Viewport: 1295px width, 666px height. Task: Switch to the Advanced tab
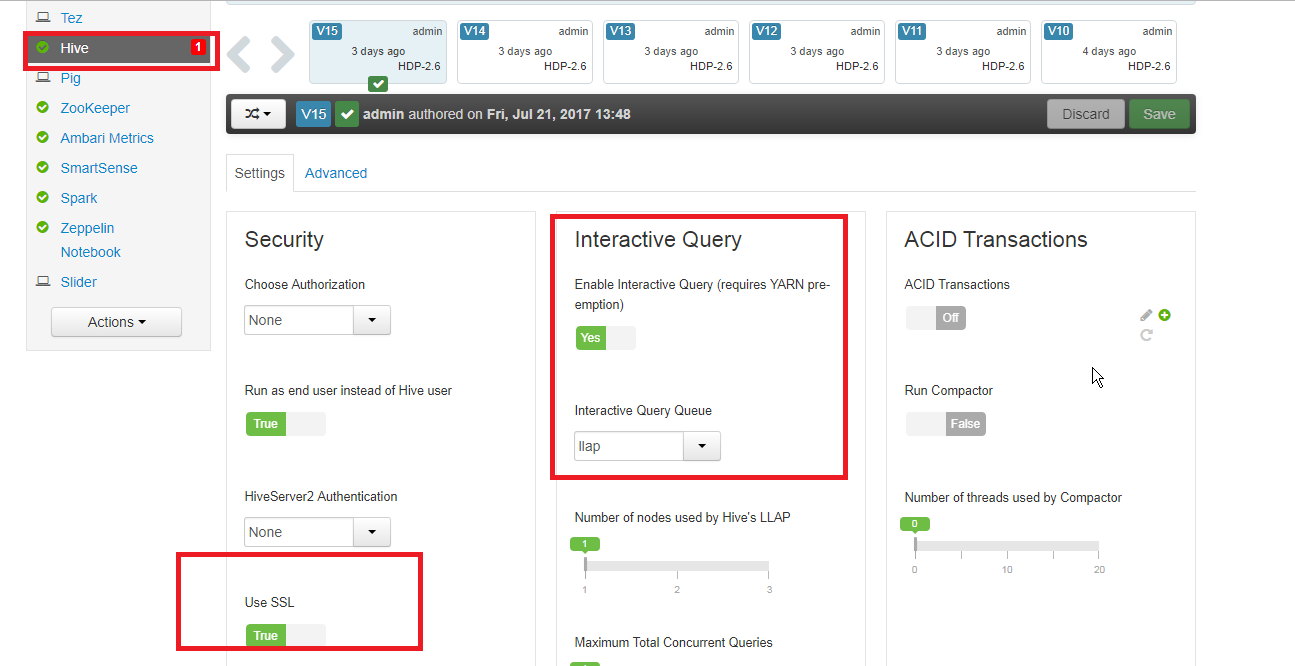[335, 172]
